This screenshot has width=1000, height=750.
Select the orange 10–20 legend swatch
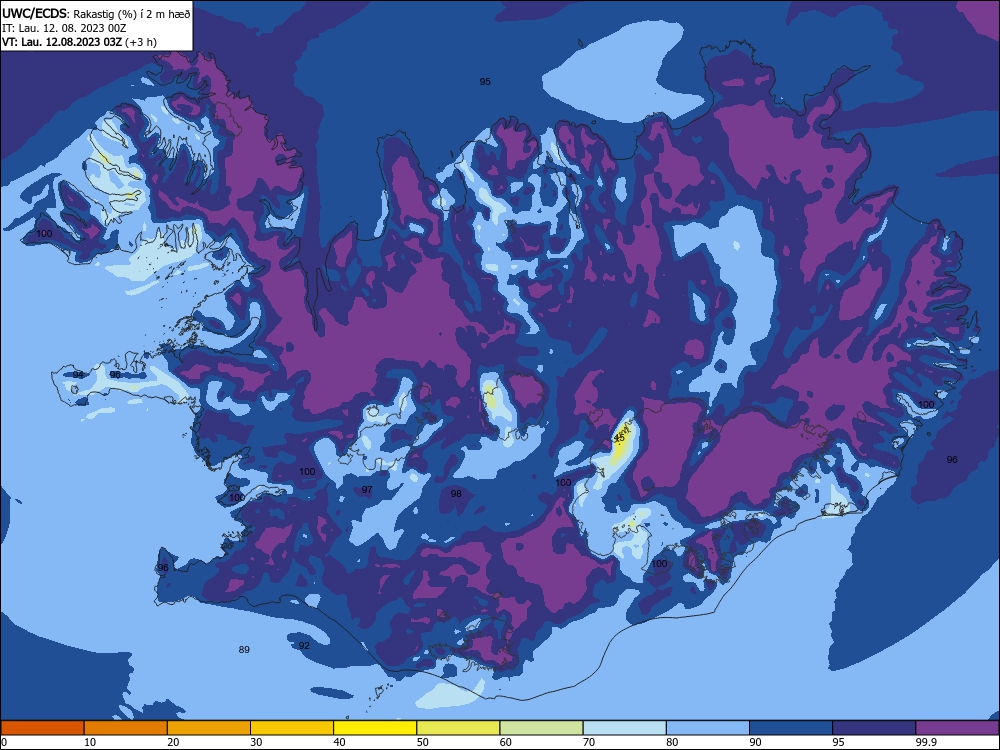126,728
